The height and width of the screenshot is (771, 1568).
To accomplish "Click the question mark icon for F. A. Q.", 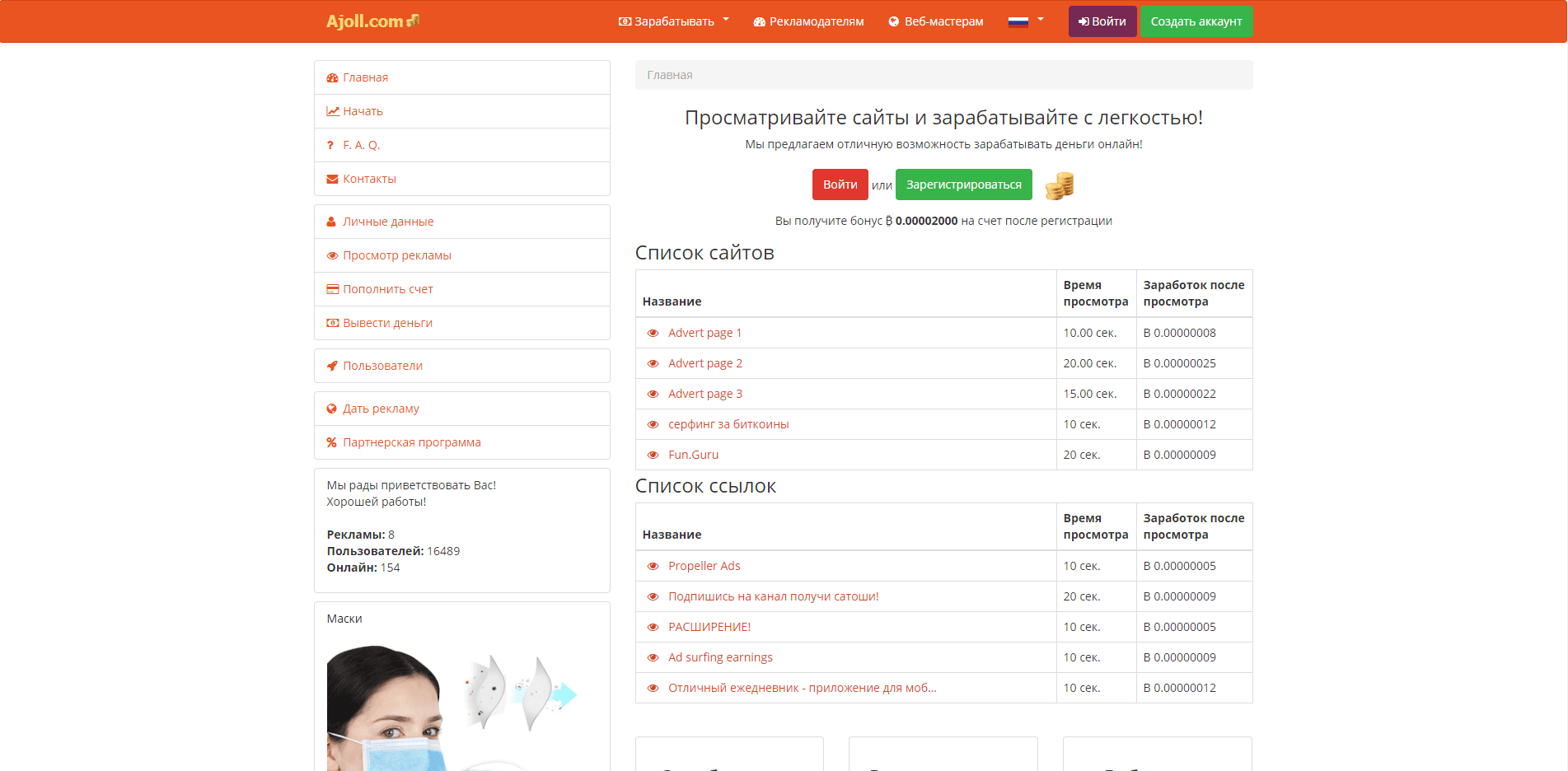I will tap(331, 145).
